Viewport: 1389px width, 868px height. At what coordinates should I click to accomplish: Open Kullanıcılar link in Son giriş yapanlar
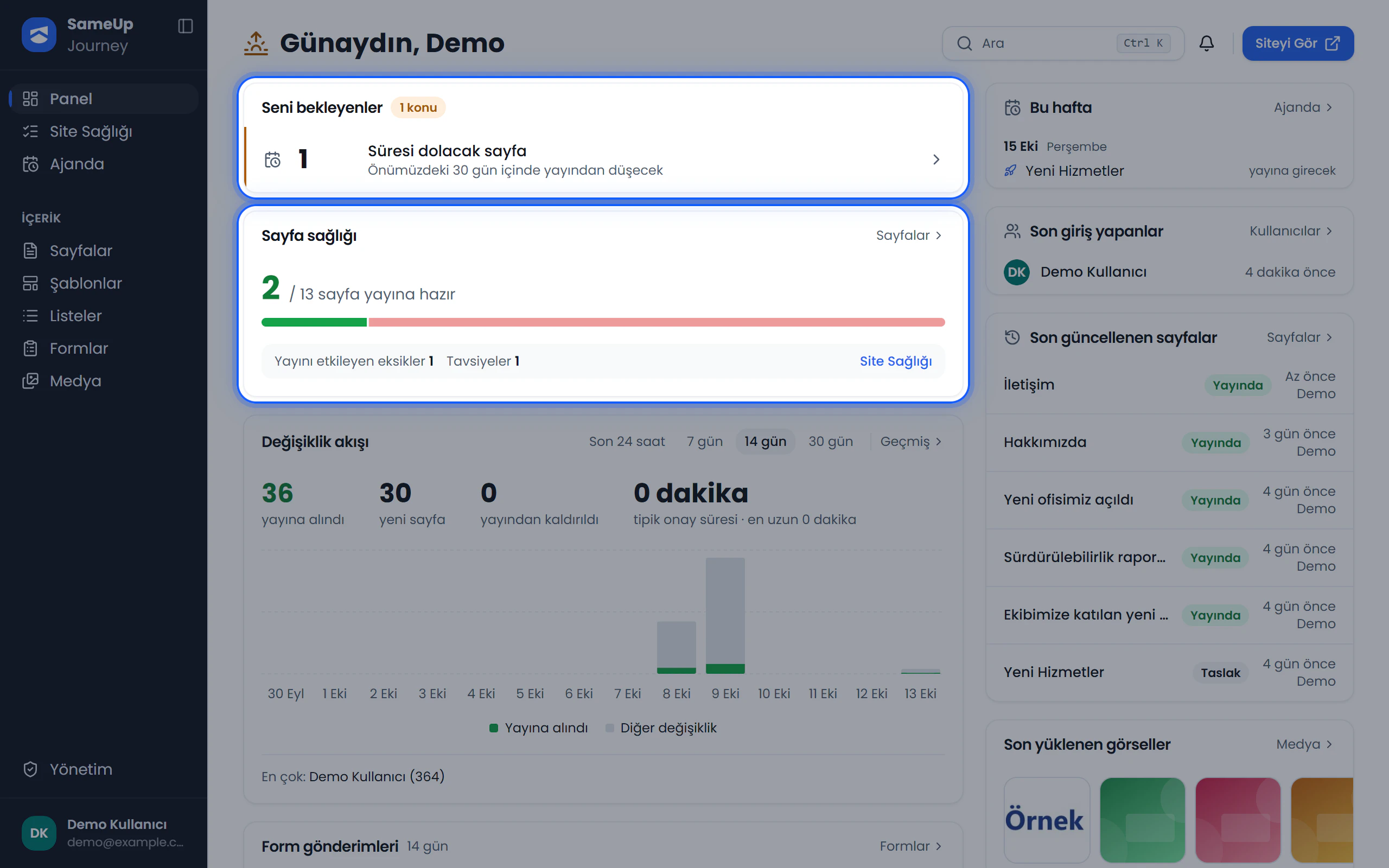(1291, 231)
